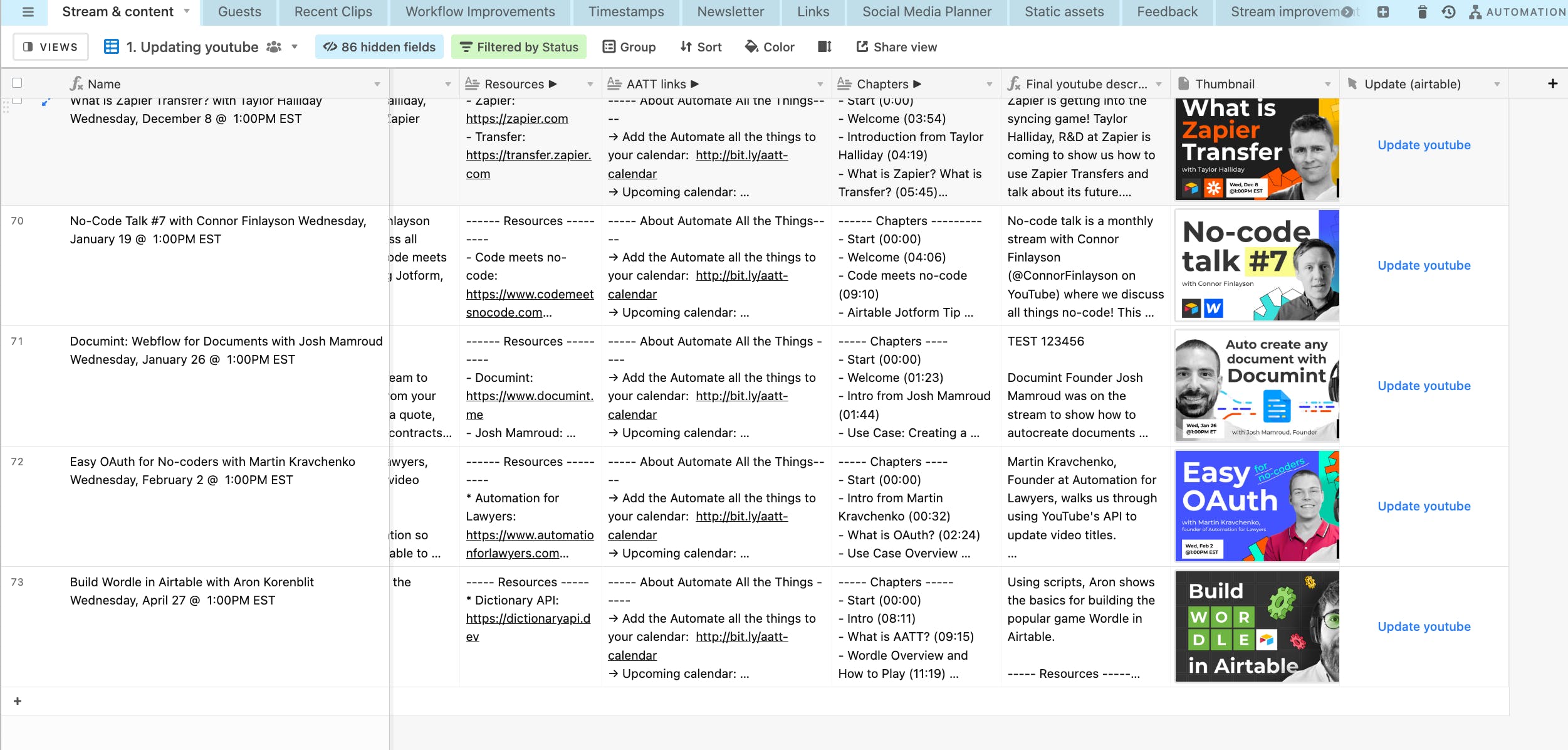Open the Static assets tab

(x=1064, y=12)
